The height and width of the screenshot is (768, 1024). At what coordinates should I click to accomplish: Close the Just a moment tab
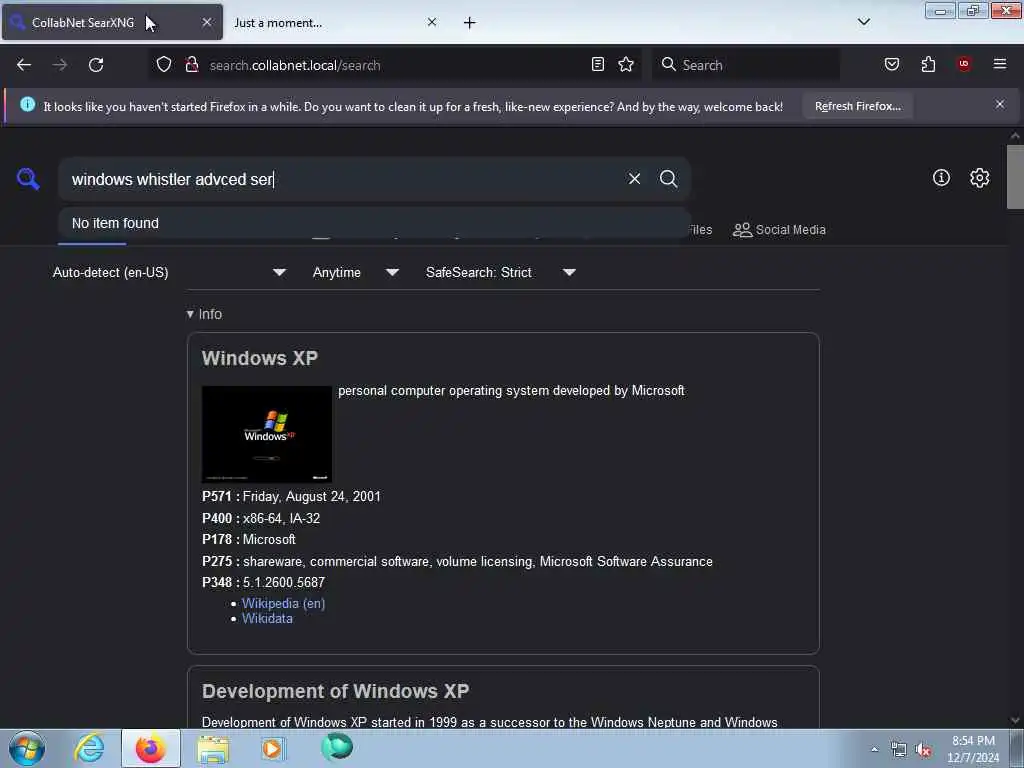coord(432,22)
